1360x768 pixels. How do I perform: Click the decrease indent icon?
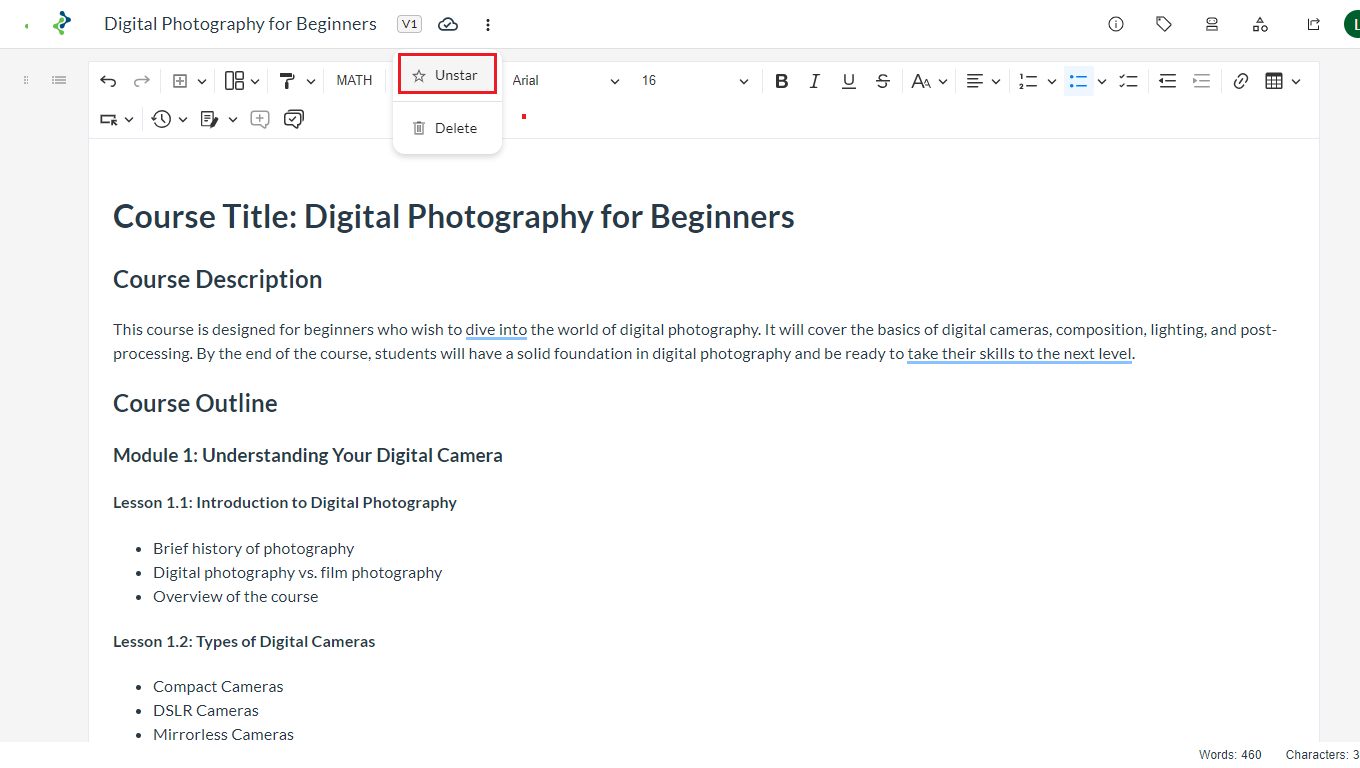(x=1167, y=81)
